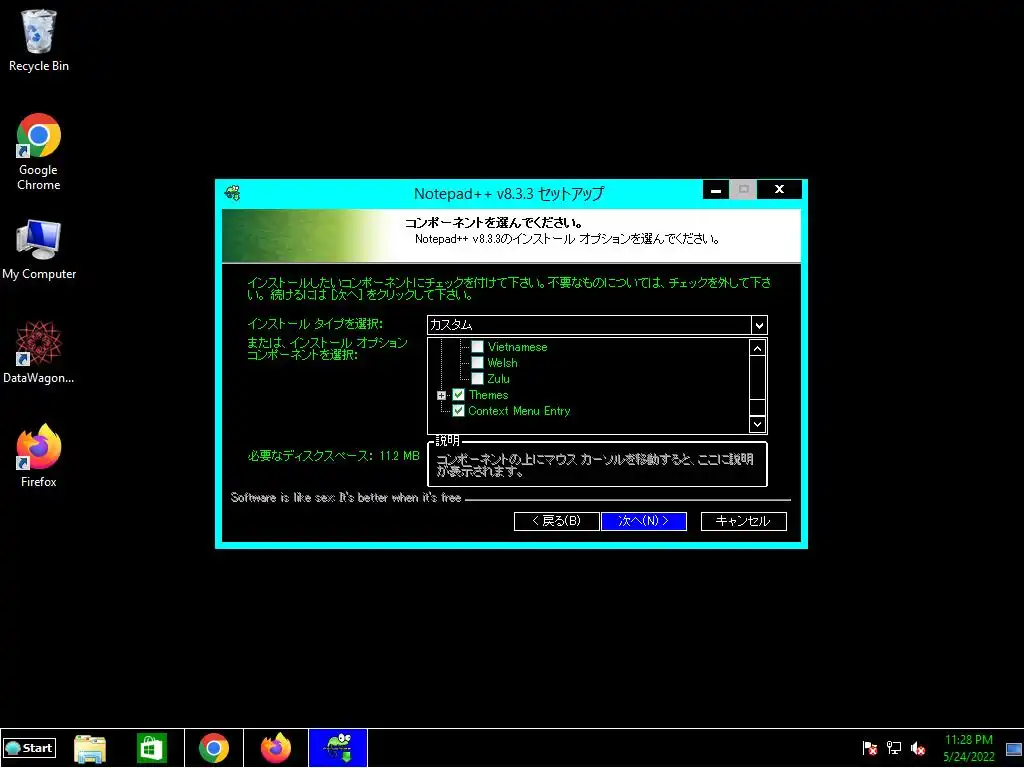Select the Google Chrome desktop shortcut
This screenshot has height=768, width=1024.
click(x=39, y=152)
